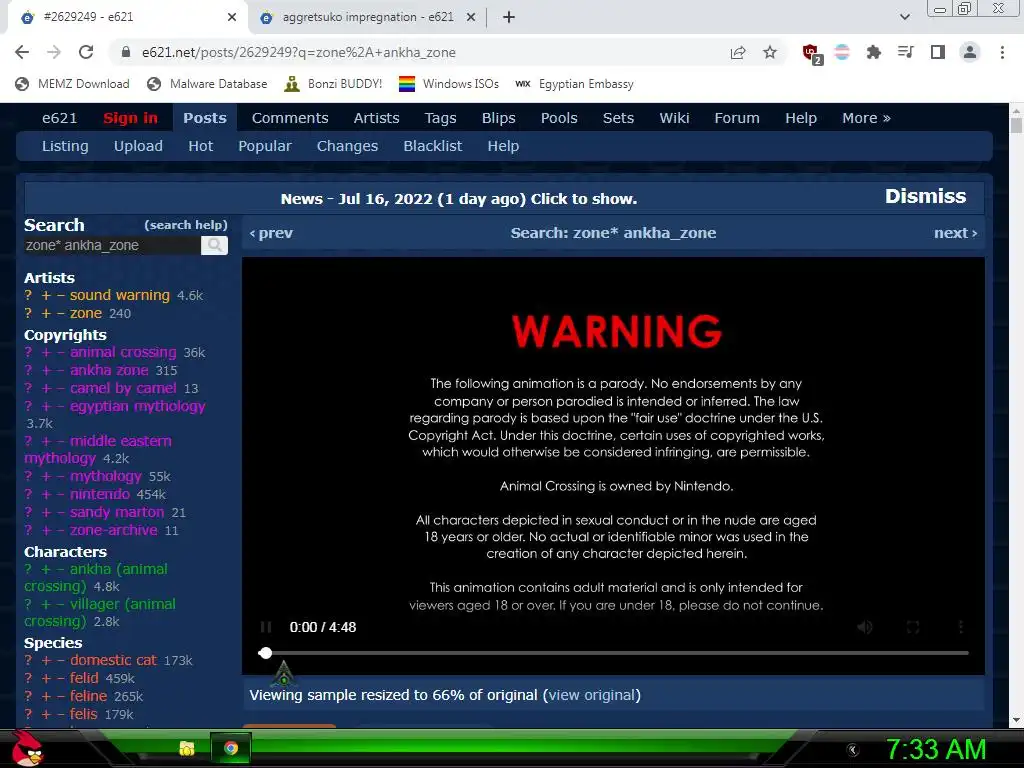The width and height of the screenshot is (1024, 768).
Task: Click the striped flag extension icon
Action: point(842,52)
